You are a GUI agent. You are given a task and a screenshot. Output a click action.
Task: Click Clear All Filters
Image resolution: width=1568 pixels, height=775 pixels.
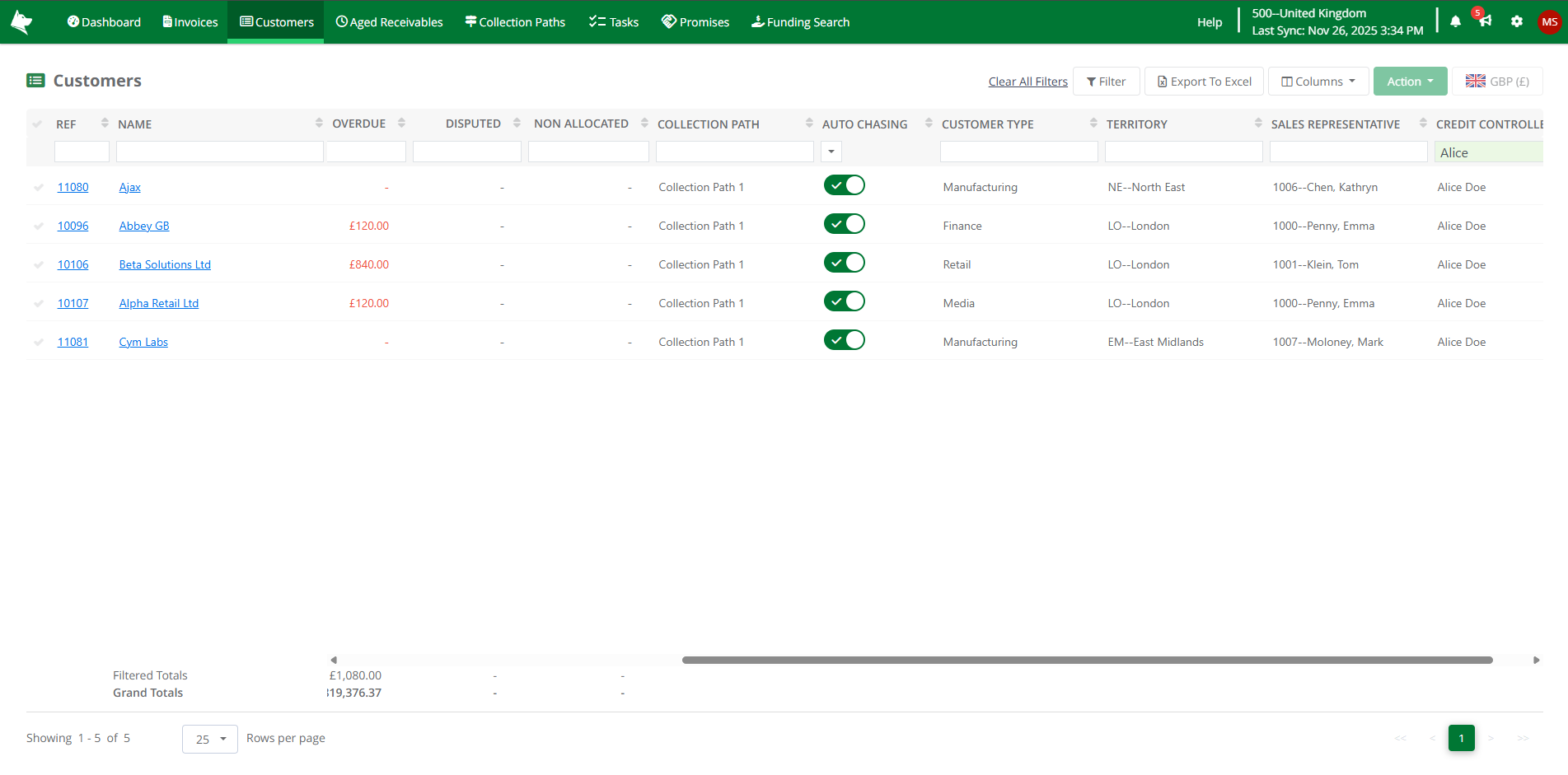(x=1027, y=81)
